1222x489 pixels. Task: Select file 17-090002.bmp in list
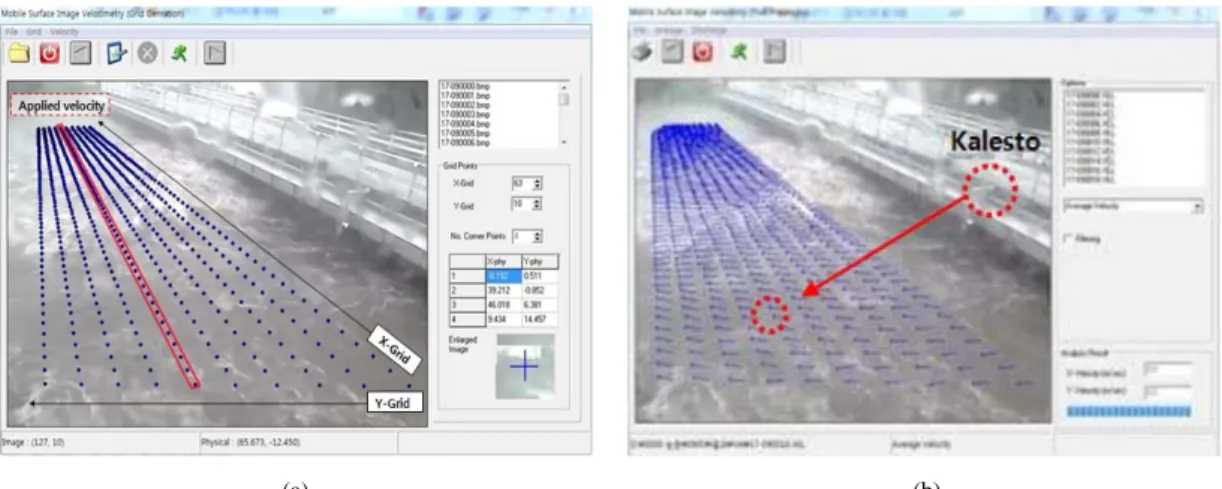(x=467, y=104)
